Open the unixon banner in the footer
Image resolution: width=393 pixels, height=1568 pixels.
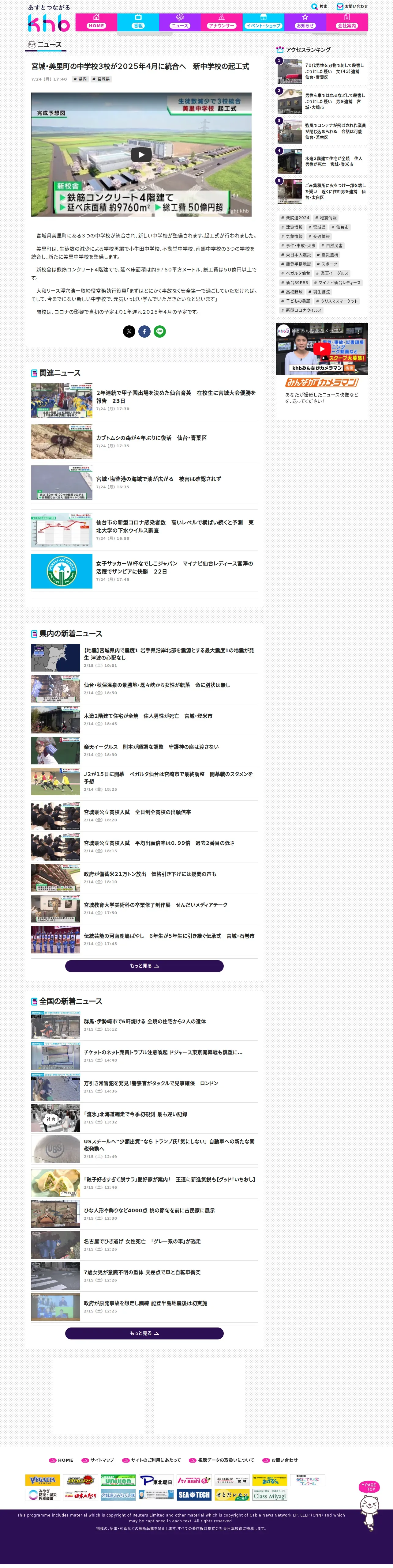pyautogui.click(x=118, y=1480)
